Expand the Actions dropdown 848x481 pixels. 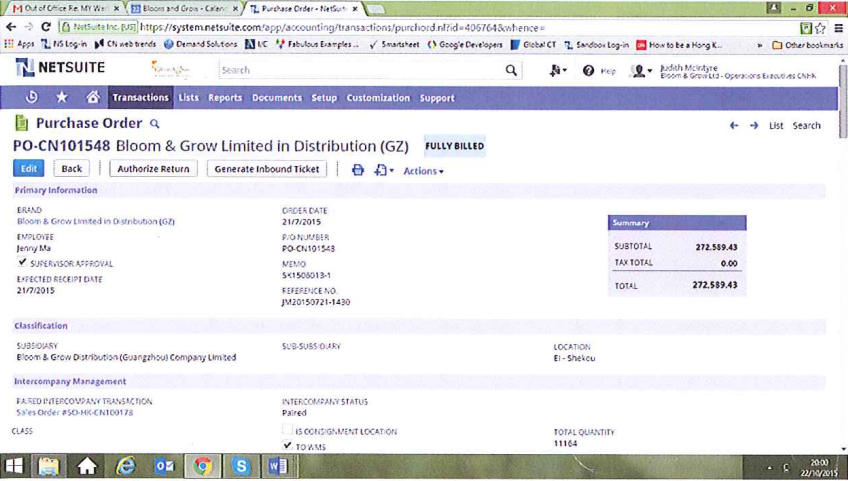tap(423, 171)
